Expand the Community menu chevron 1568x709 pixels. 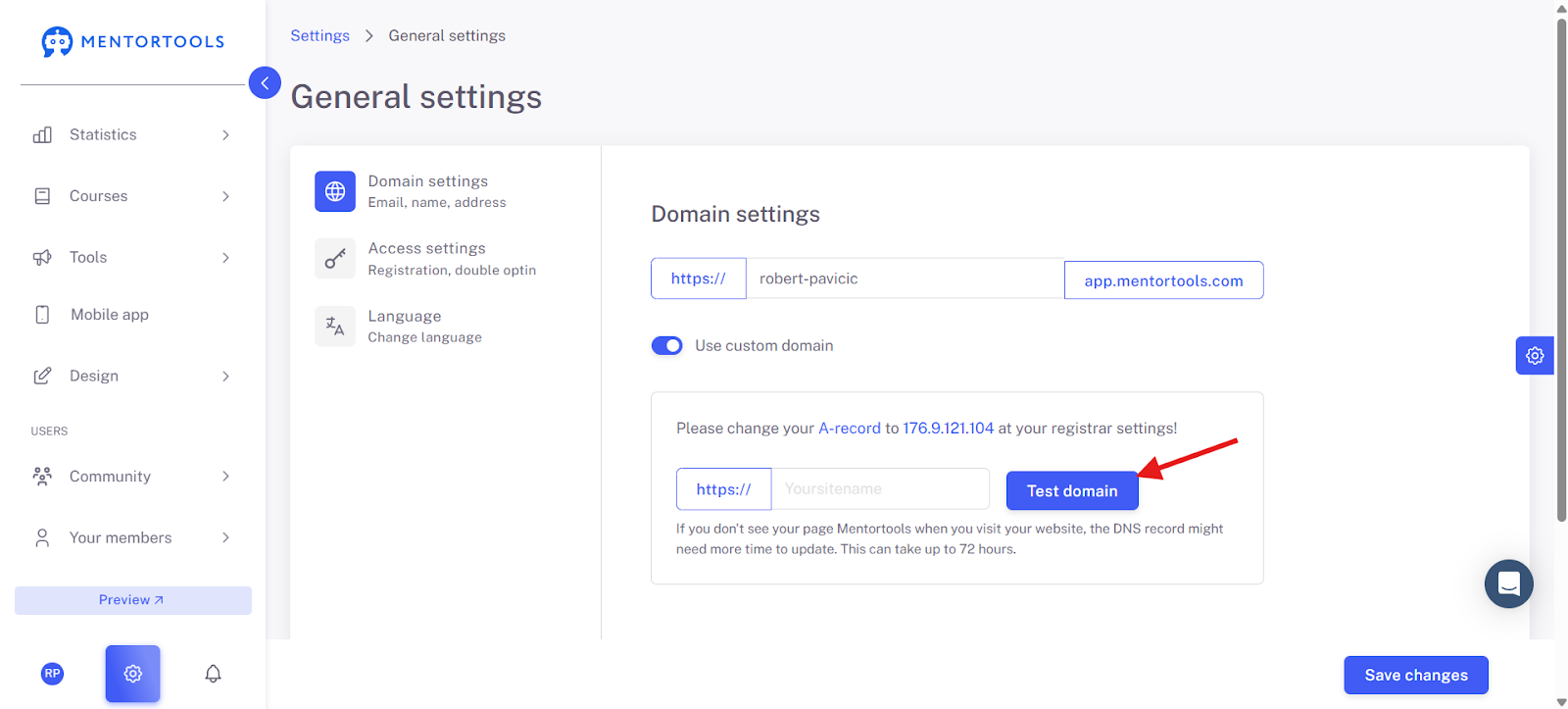click(x=225, y=477)
